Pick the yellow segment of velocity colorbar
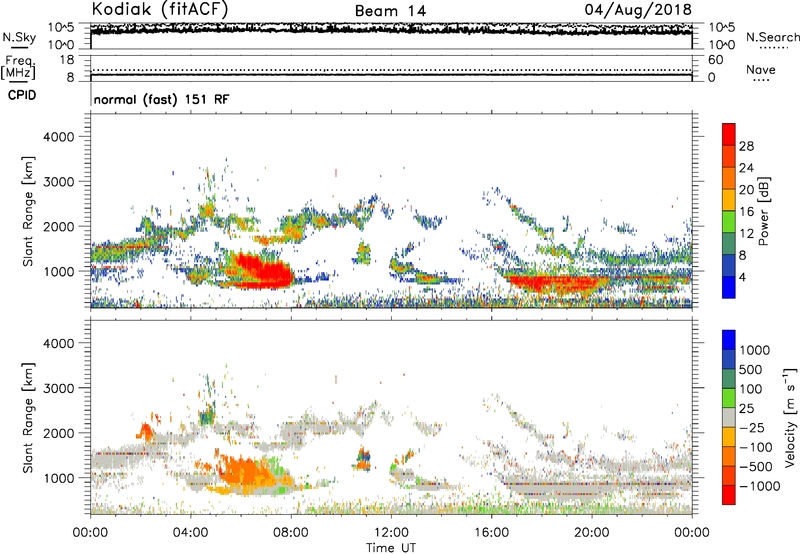 [729, 437]
